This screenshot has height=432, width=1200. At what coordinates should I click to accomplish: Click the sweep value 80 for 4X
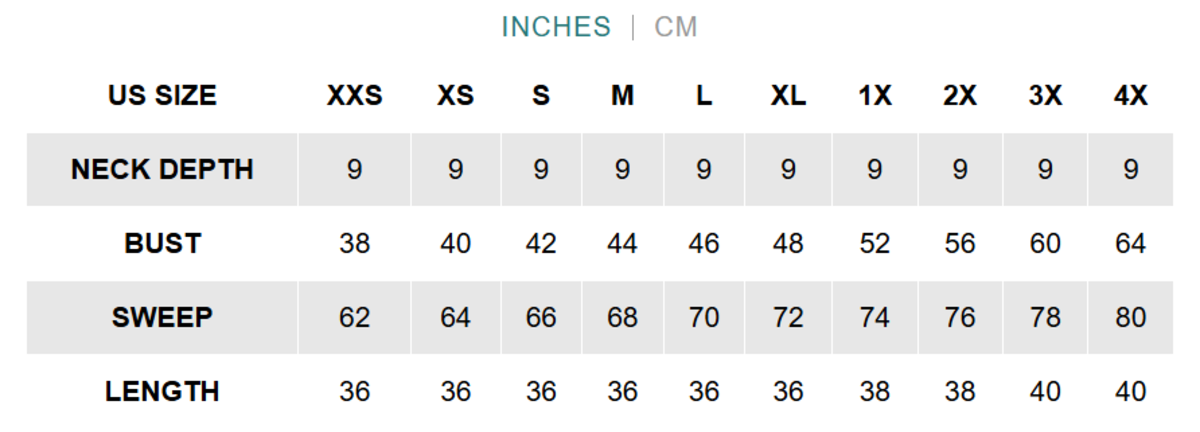(x=1131, y=318)
